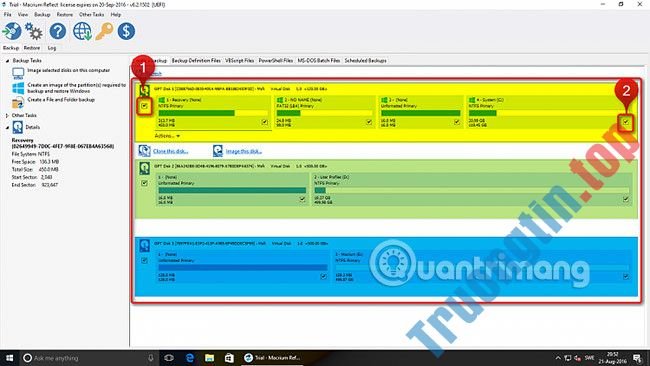Open the Windows Start menu
The height and width of the screenshot is (366, 650).
pos(10,358)
